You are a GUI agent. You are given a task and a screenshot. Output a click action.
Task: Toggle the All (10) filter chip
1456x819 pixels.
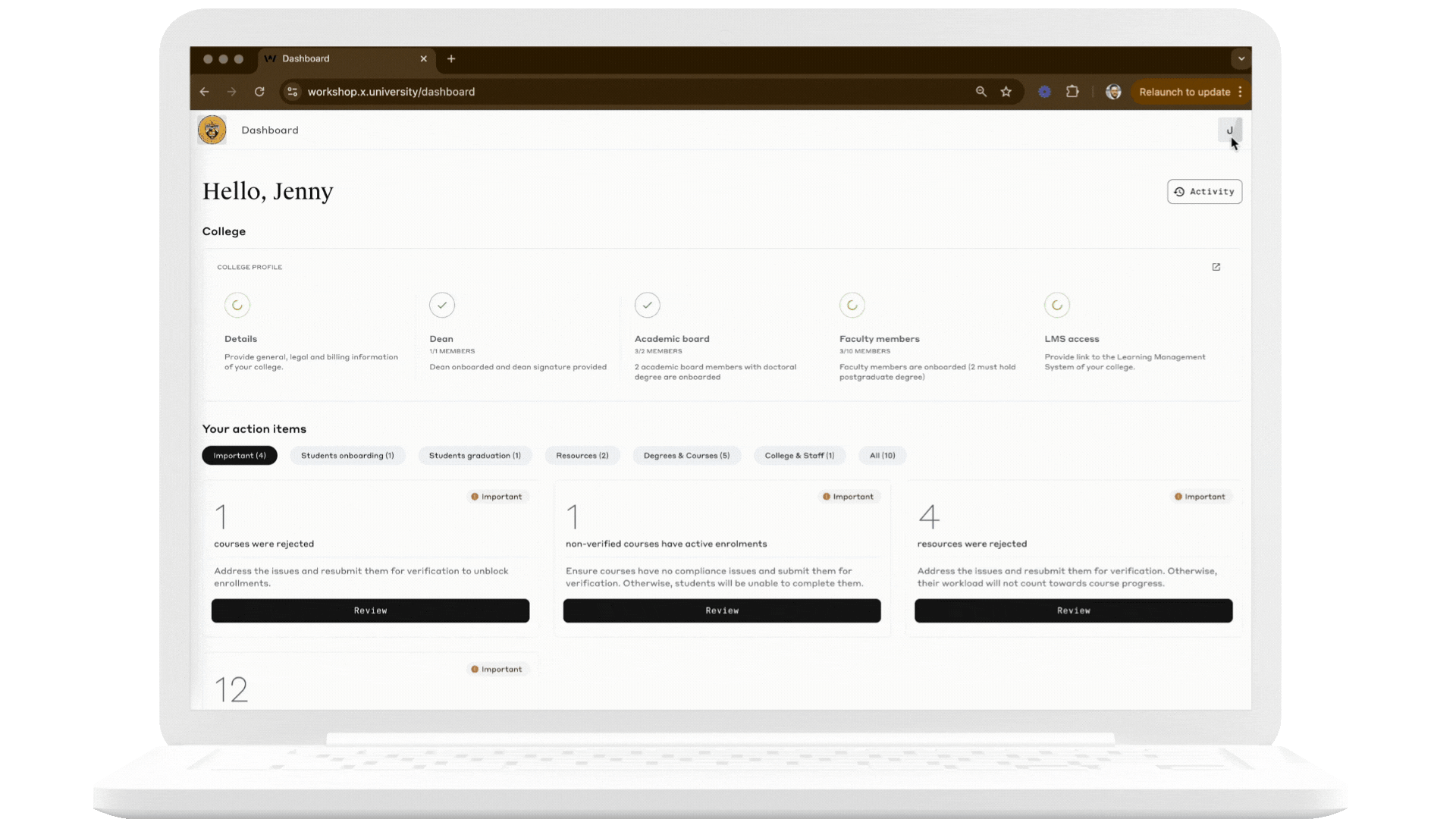pos(881,455)
